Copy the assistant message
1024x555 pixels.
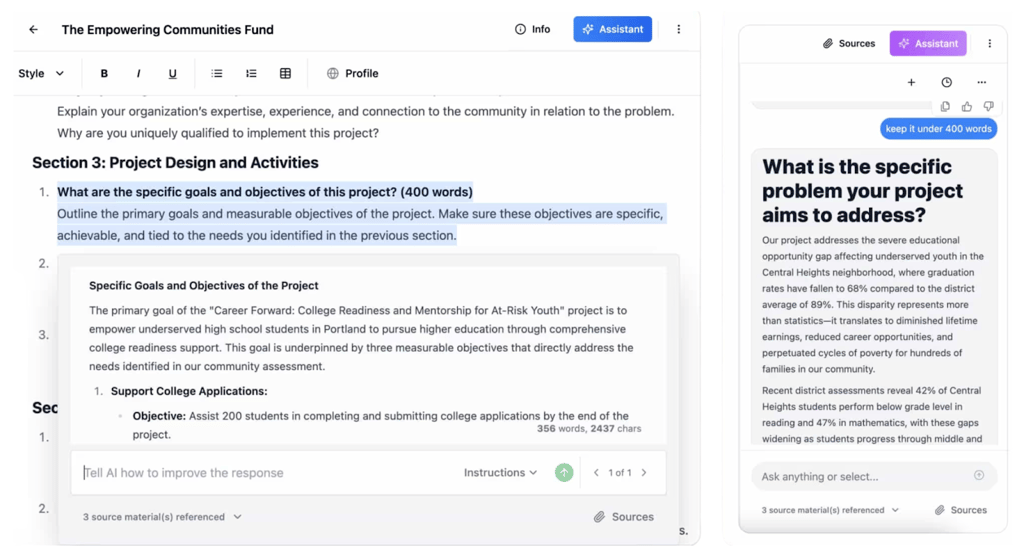pyautogui.click(x=945, y=106)
